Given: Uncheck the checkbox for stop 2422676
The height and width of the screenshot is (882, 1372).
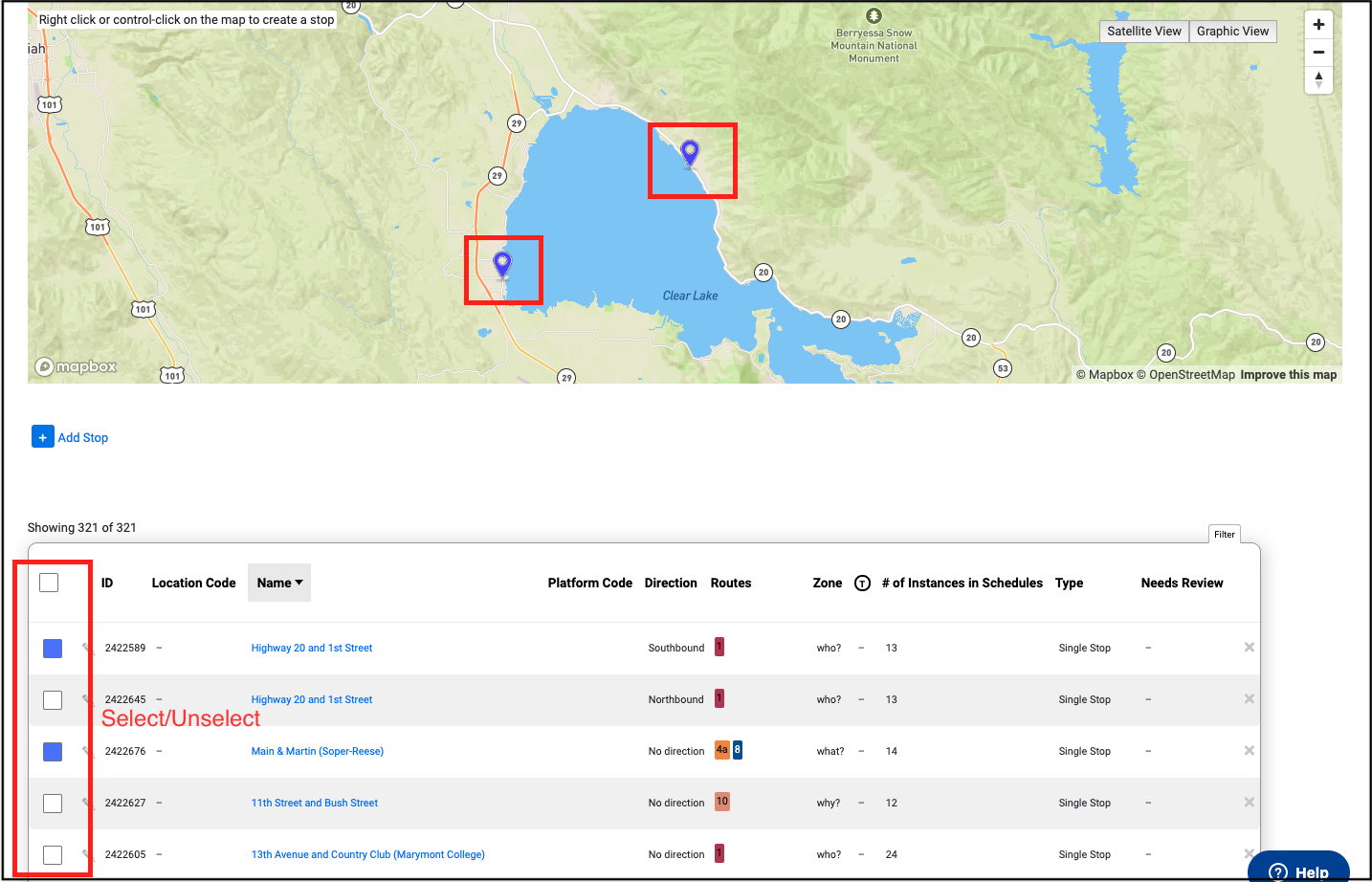Looking at the screenshot, I should tap(53, 752).
